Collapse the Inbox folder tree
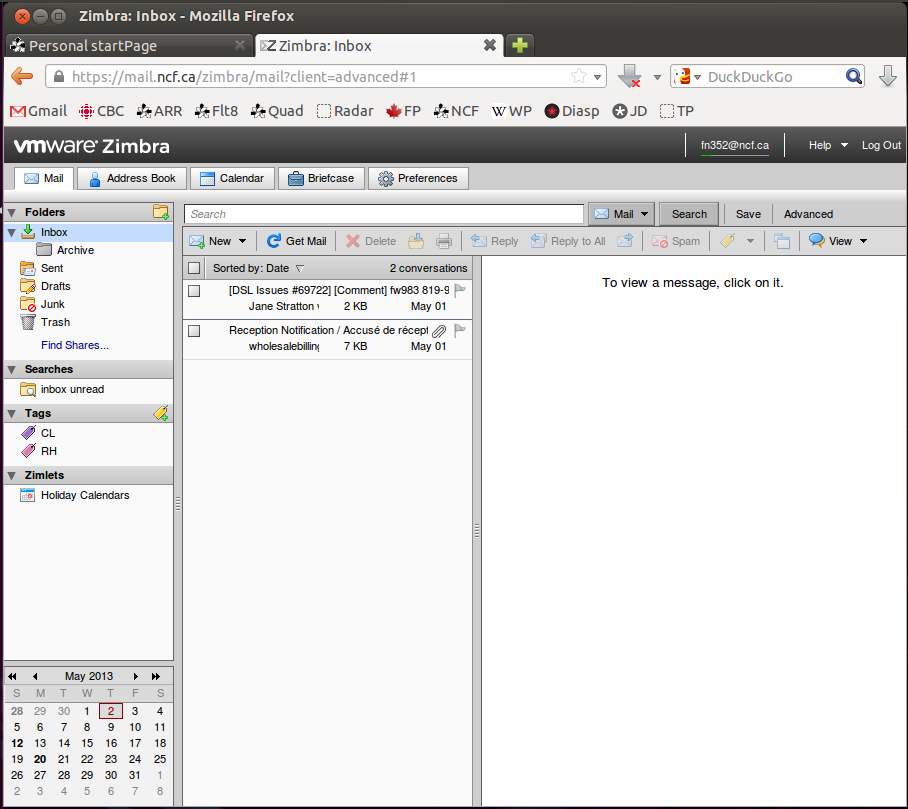908x809 pixels. [x=12, y=232]
